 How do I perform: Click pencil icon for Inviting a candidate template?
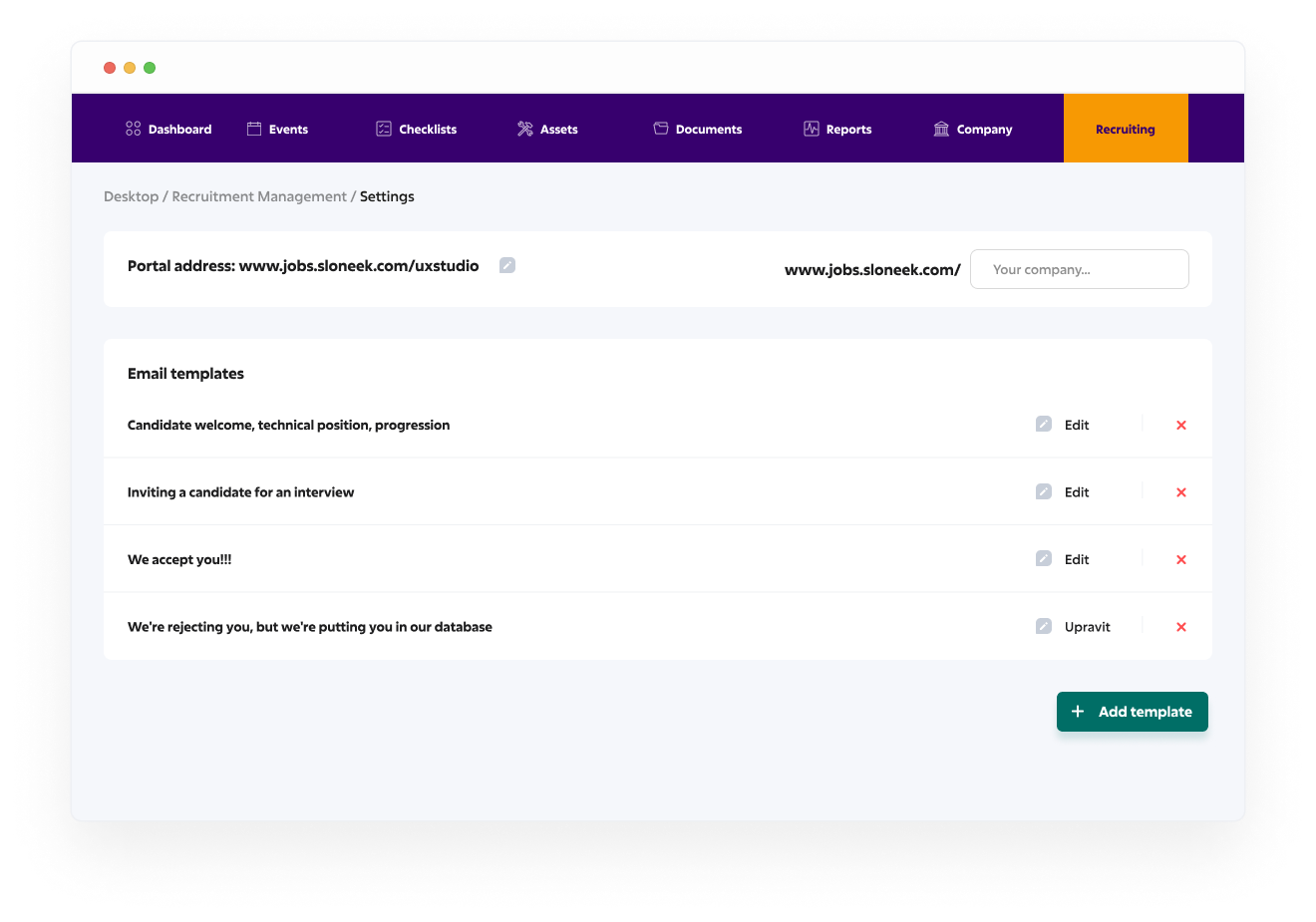click(1043, 492)
